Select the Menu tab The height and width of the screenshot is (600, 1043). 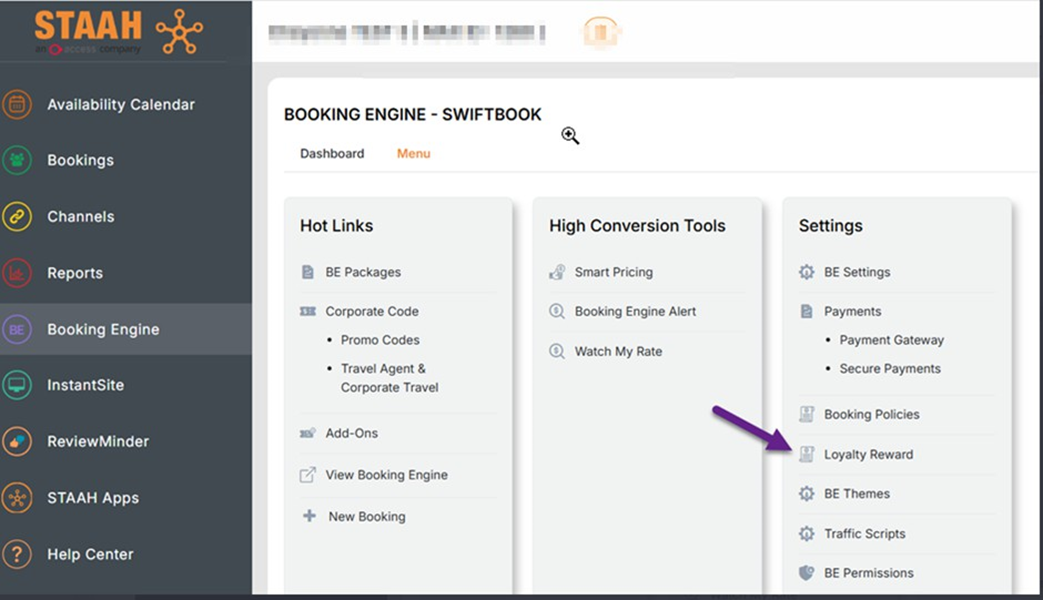413,154
